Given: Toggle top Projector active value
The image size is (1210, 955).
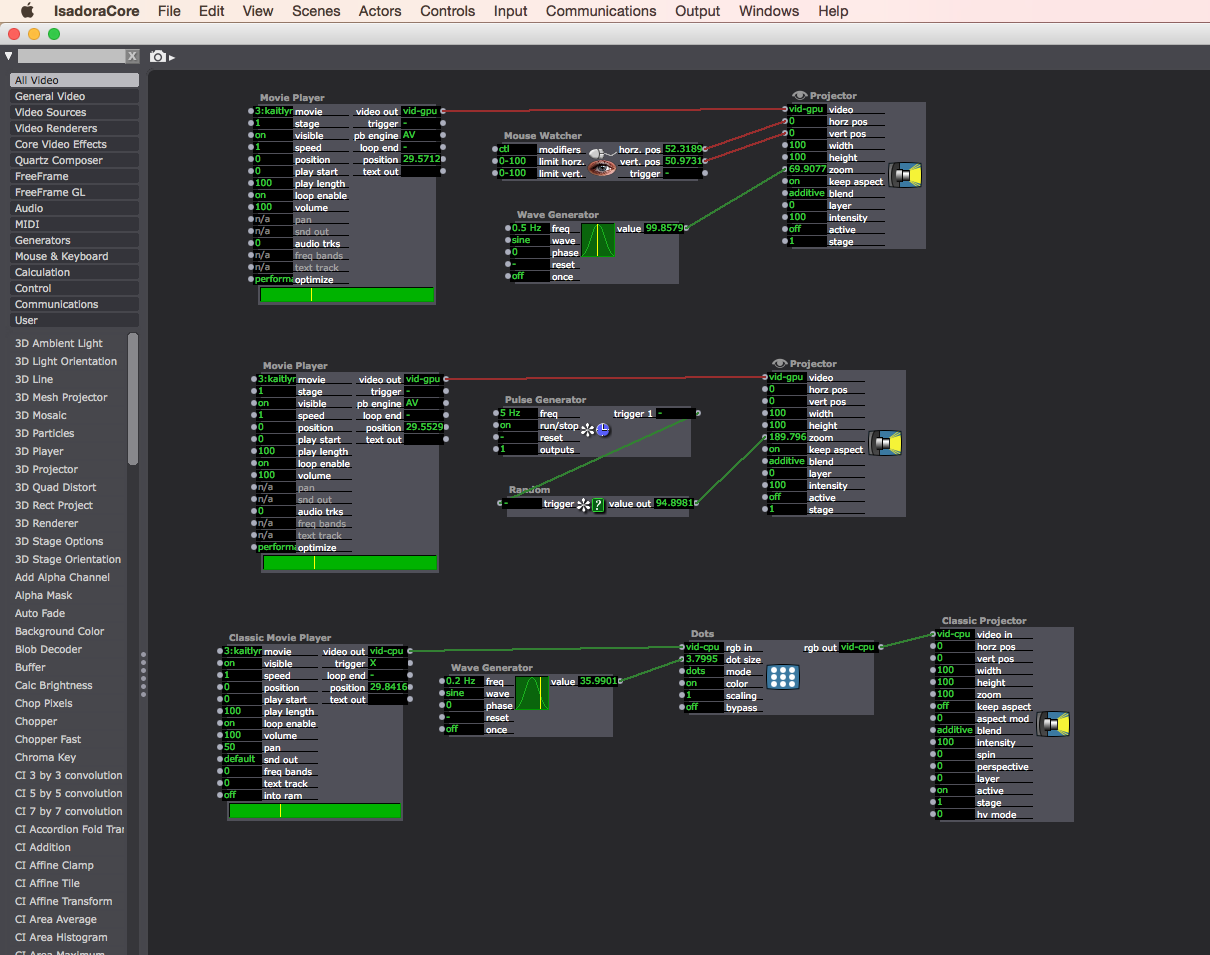Looking at the screenshot, I should coord(806,230).
